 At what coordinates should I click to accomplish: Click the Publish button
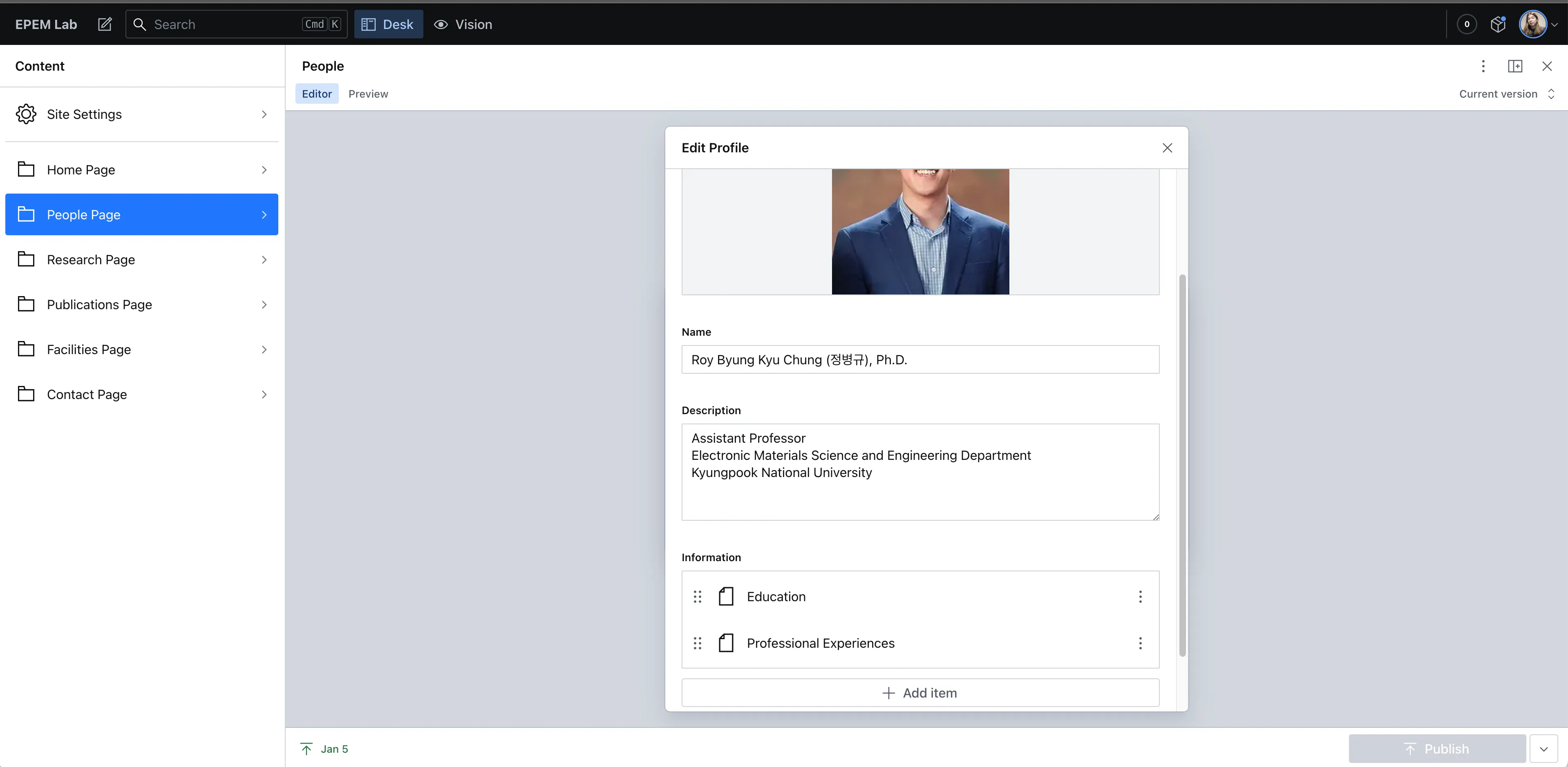[1436, 749]
